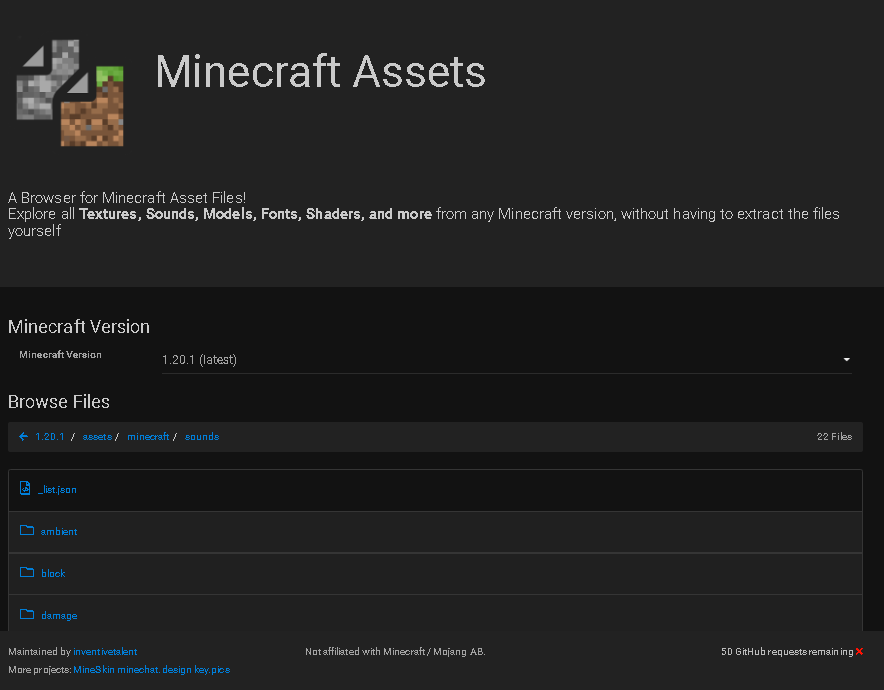The width and height of the screenshot is (884, 690).
Task: Click the back arrow in the breadcrumb
Action: point(23,436)
